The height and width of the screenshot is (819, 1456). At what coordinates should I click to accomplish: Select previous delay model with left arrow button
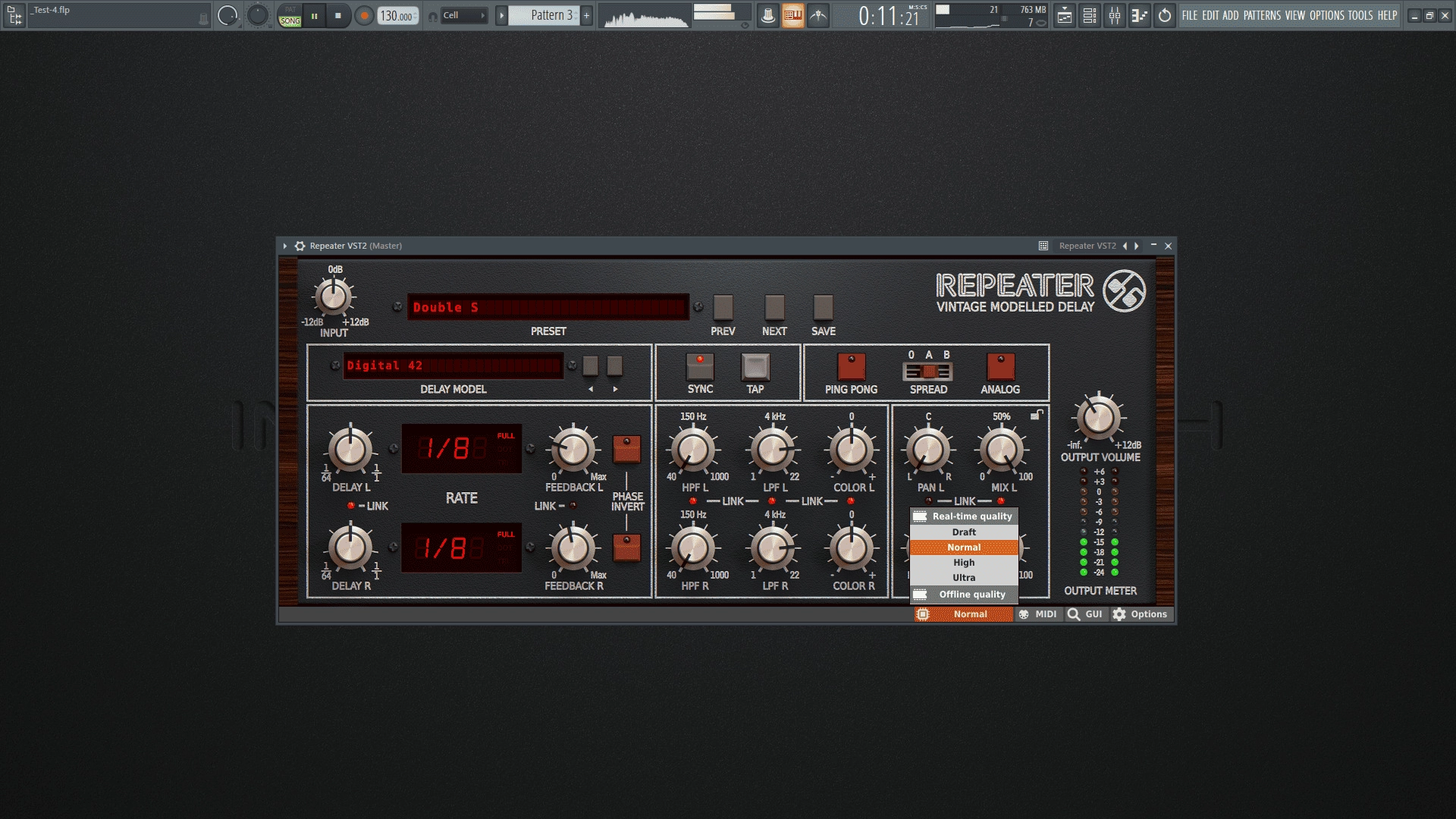[x=590, y=366]
